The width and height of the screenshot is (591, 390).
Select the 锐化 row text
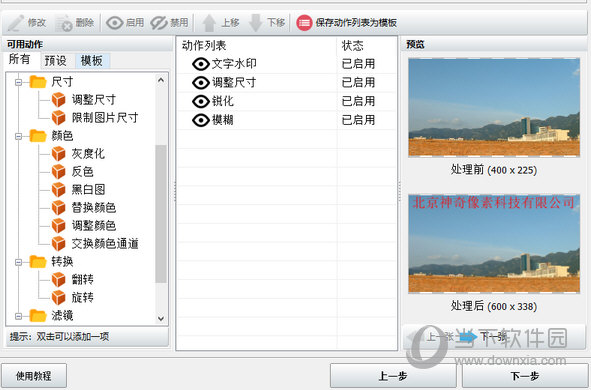click(223, 101)
